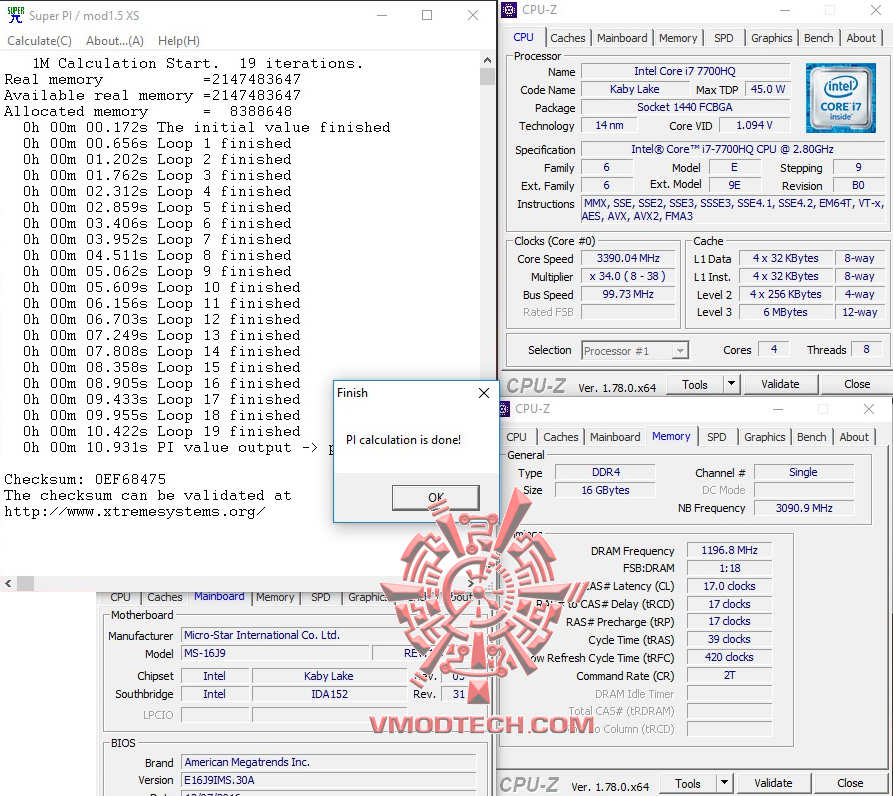
Task: Select About tab in the Memory CPU-Z window
Action: 854,437
